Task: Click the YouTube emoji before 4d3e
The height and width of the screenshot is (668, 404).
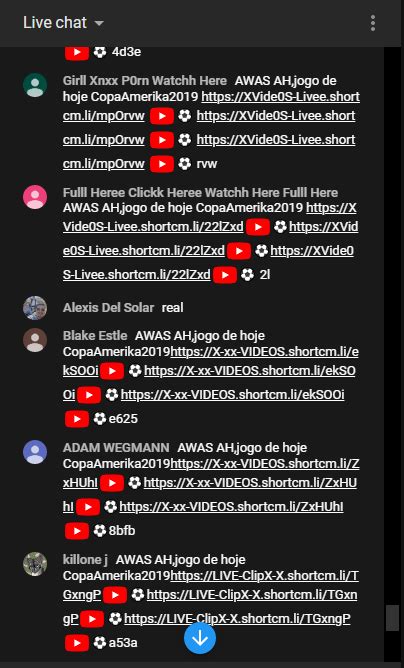Action: point(77,52)
